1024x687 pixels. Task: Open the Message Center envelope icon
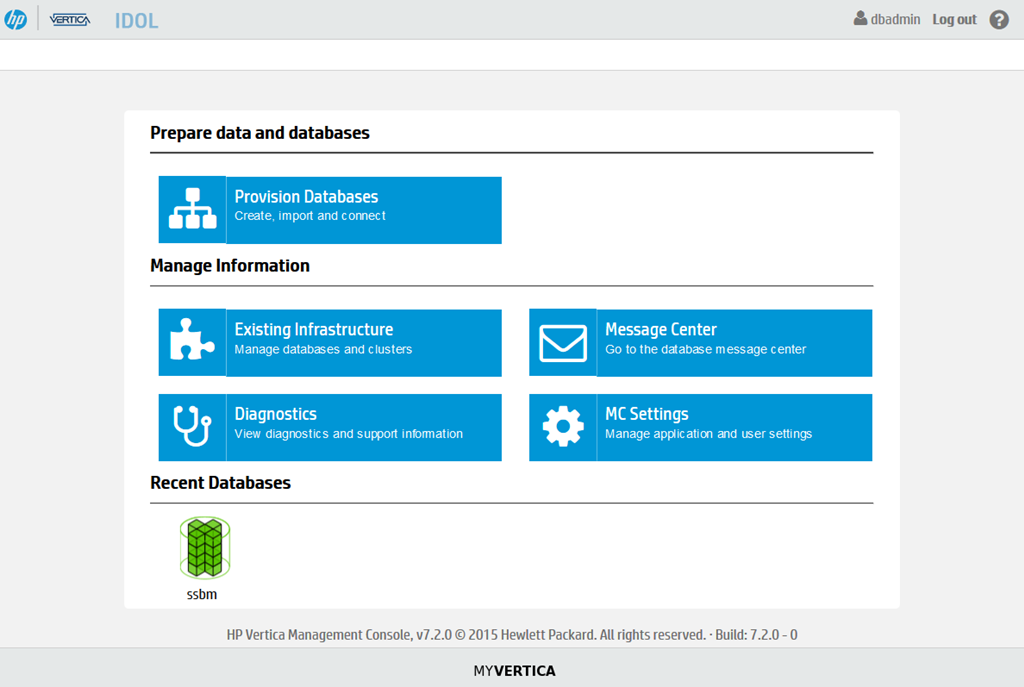(x=562, y=342)
